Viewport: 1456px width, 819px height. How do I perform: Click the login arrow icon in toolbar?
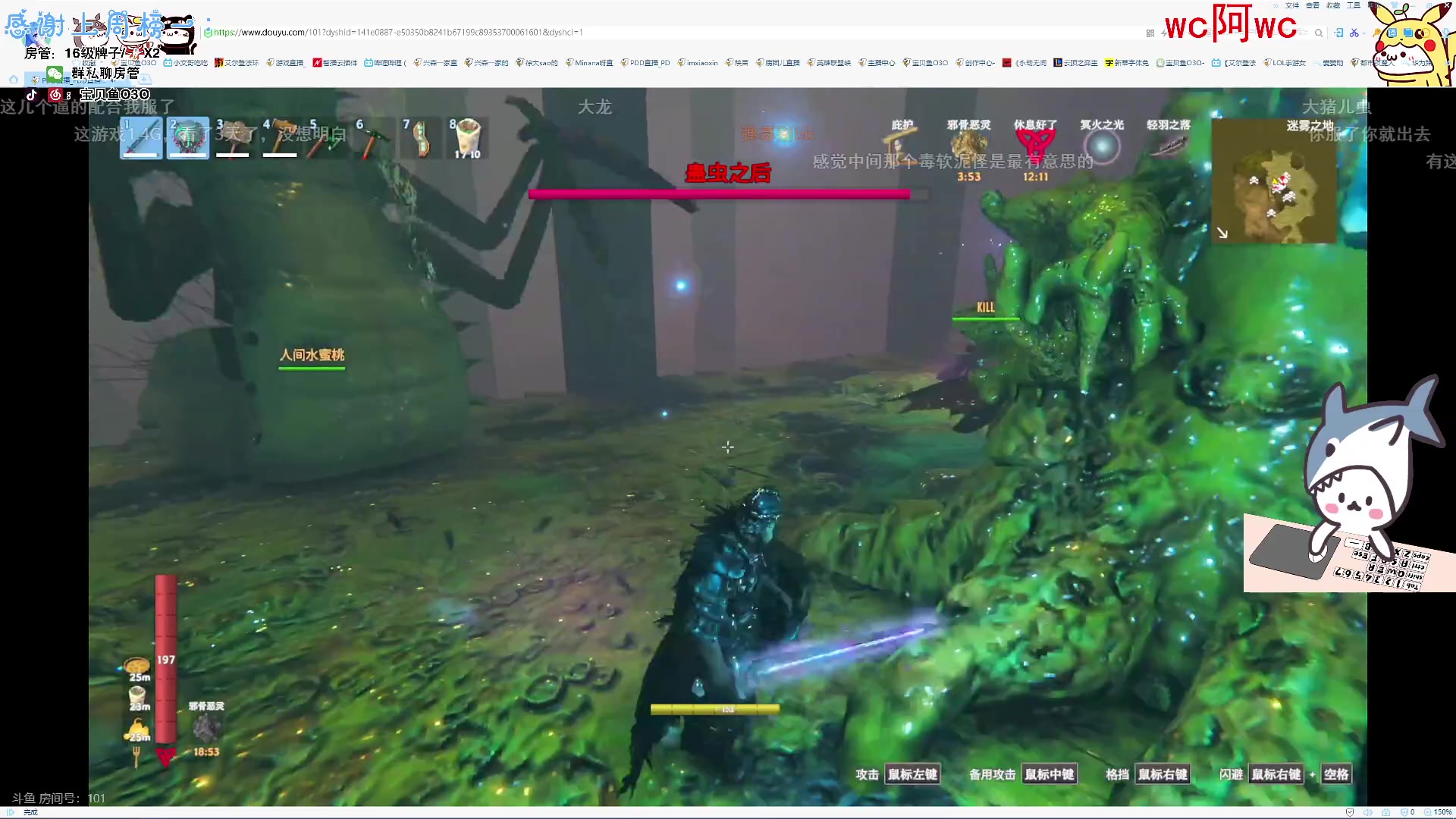point(1338,33)
